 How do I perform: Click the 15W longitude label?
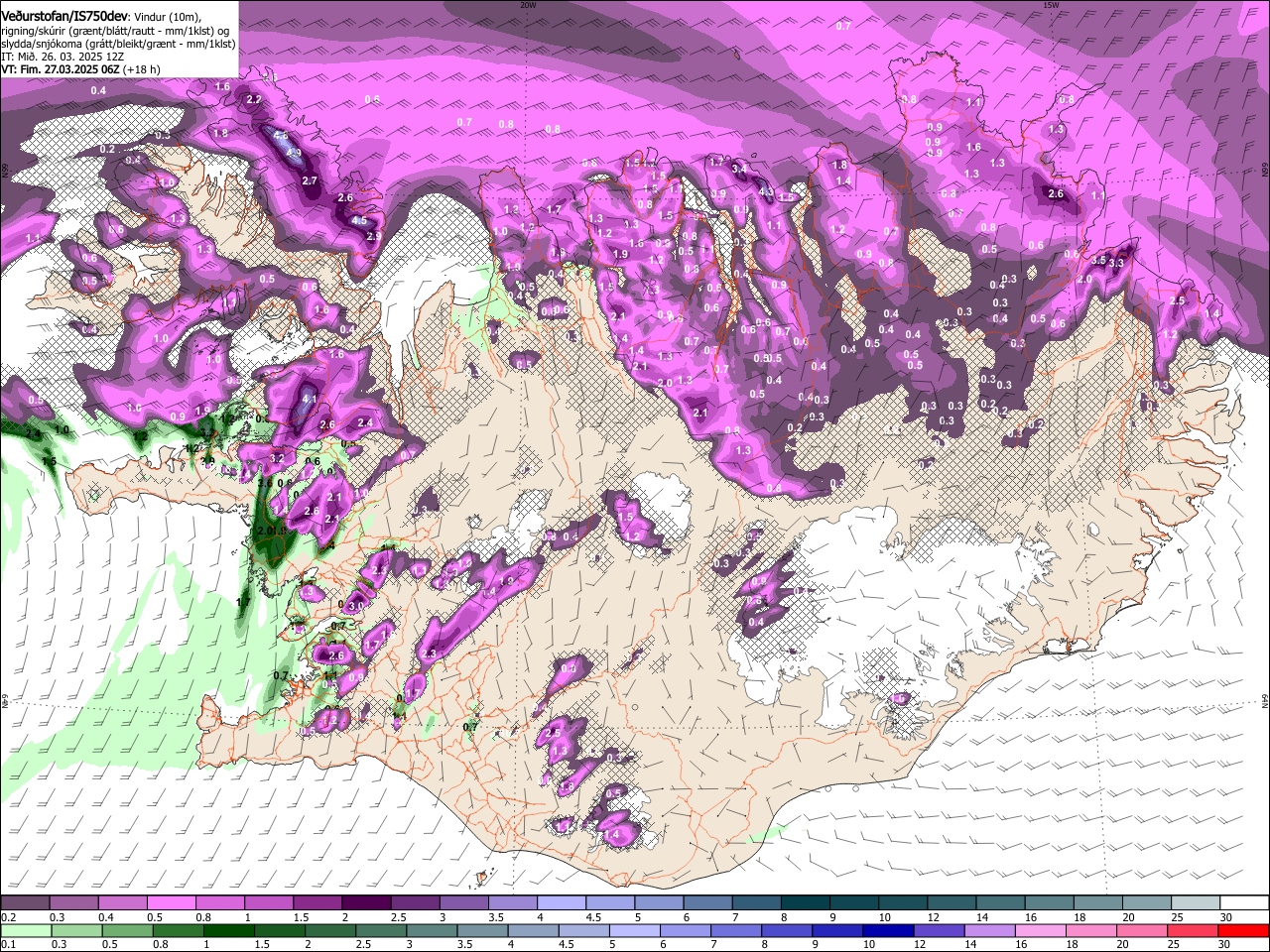(1051, 5)
